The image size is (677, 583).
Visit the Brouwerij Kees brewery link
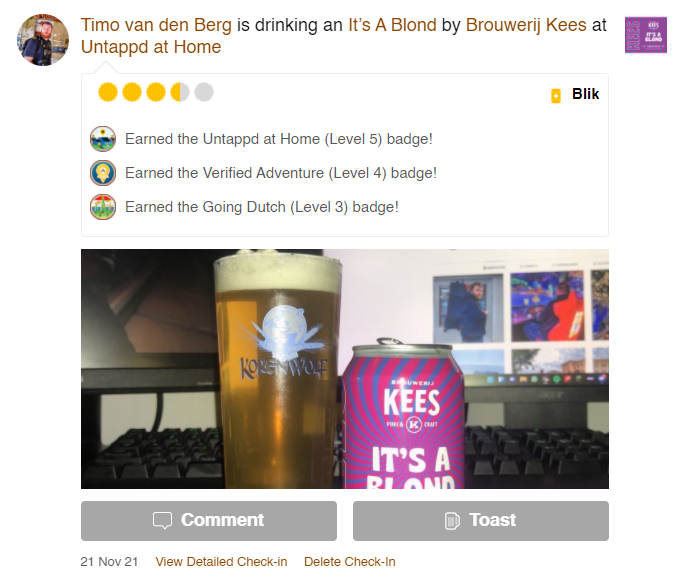point(526,25)
